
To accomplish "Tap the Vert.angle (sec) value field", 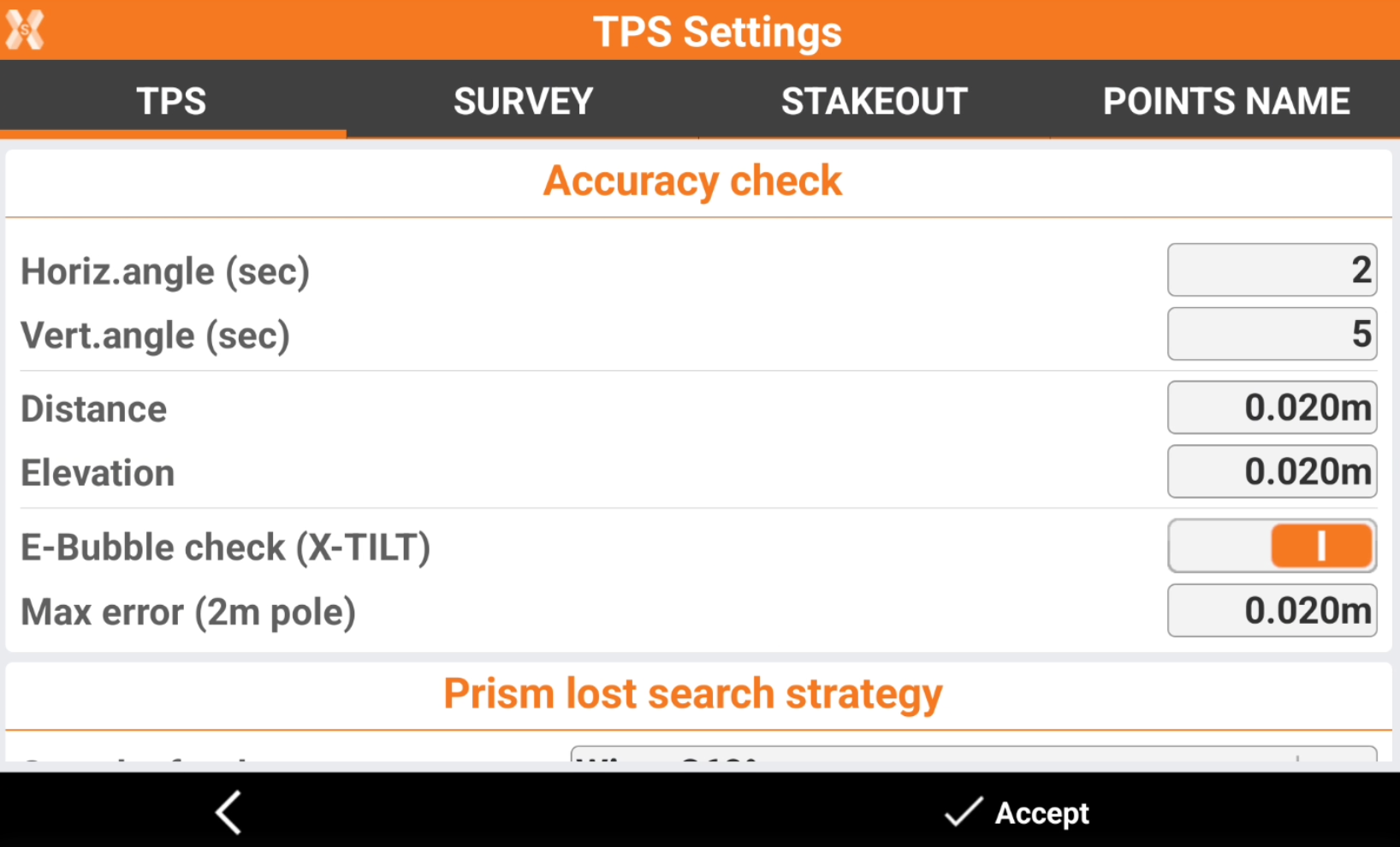I will tap(1272, 335).
